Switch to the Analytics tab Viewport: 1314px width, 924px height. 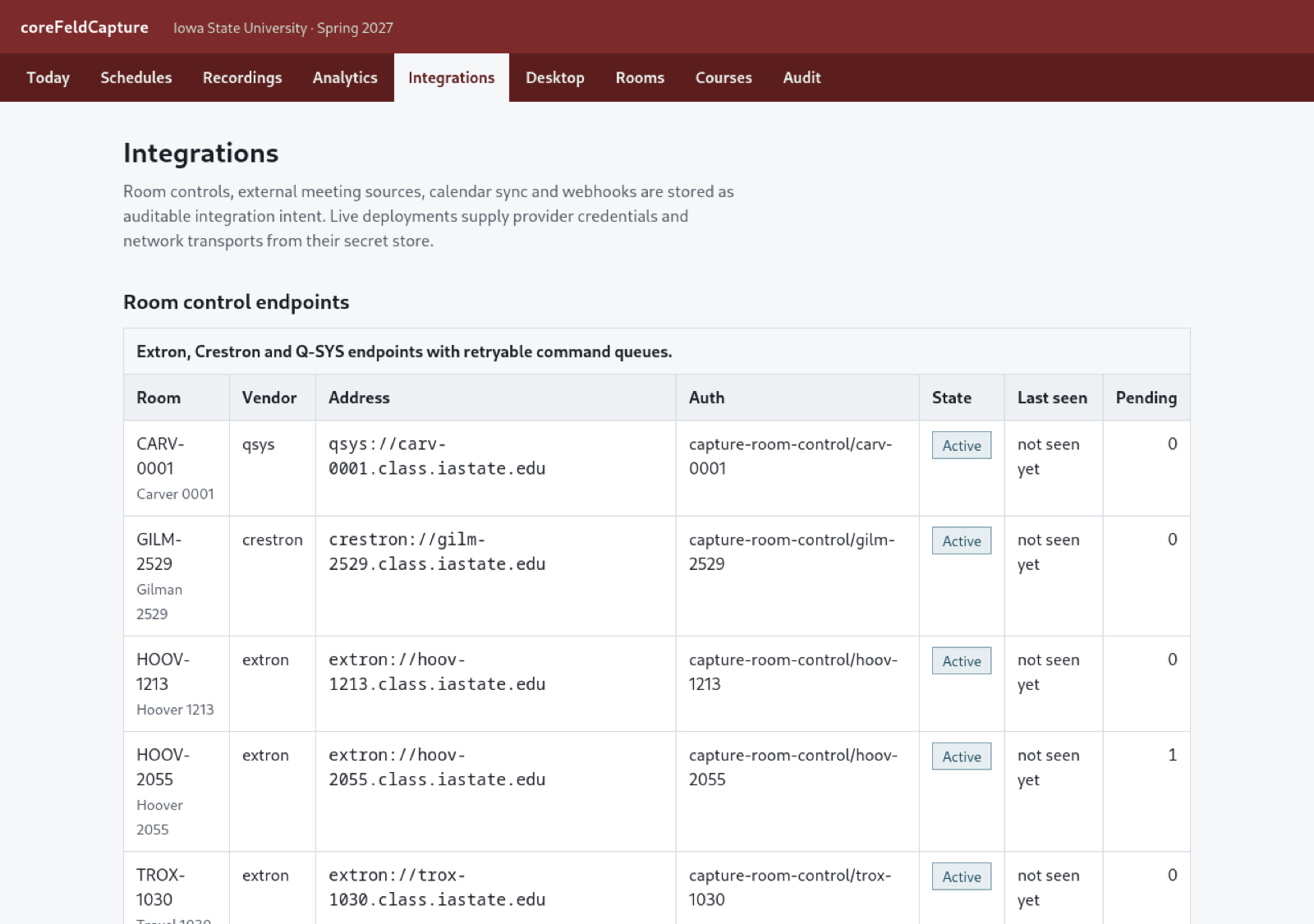coord(345,77)
